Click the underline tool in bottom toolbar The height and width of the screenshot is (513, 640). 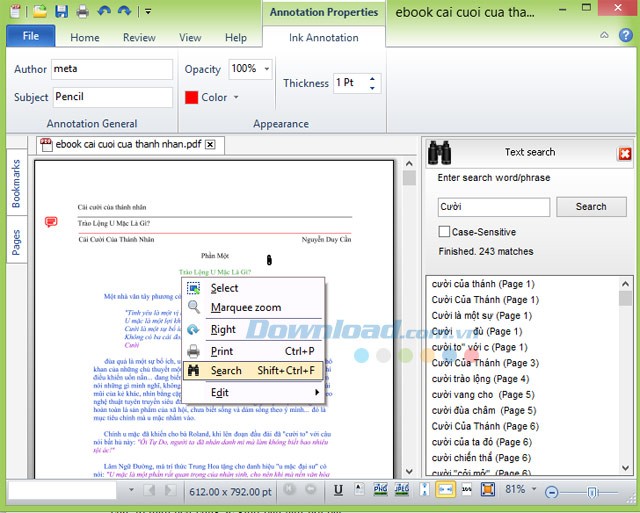(339, 490)
